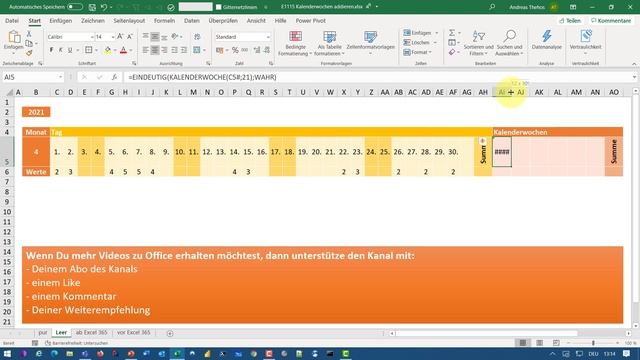The height and width of the screenshot is (360, 640).
Task: Click the Kommentare button
Action: coord(611,20)
